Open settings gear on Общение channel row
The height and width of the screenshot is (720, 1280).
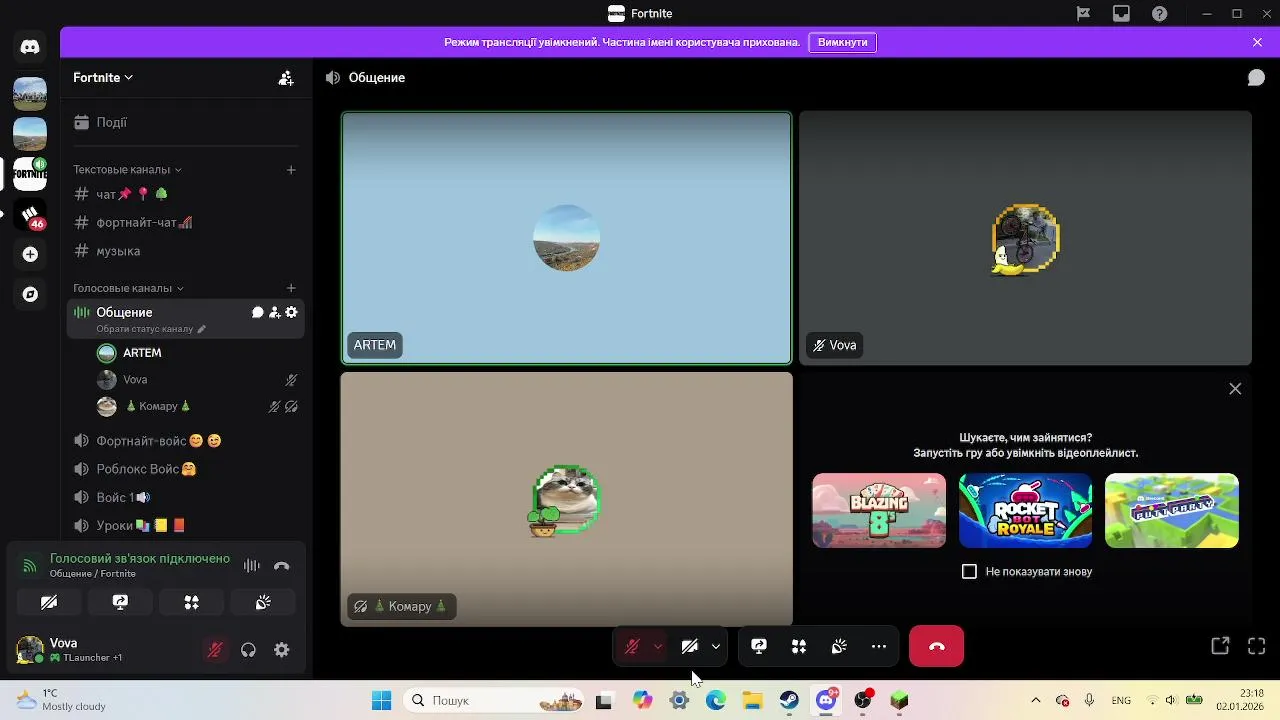pyautogui.click(x=291, y=312)
